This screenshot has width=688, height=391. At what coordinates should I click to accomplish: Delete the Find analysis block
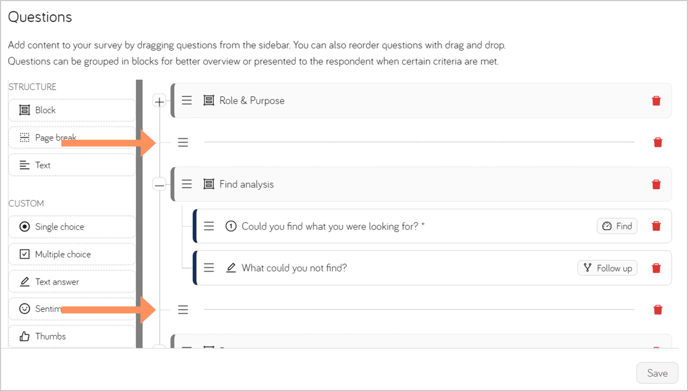(x=656, y=184)
